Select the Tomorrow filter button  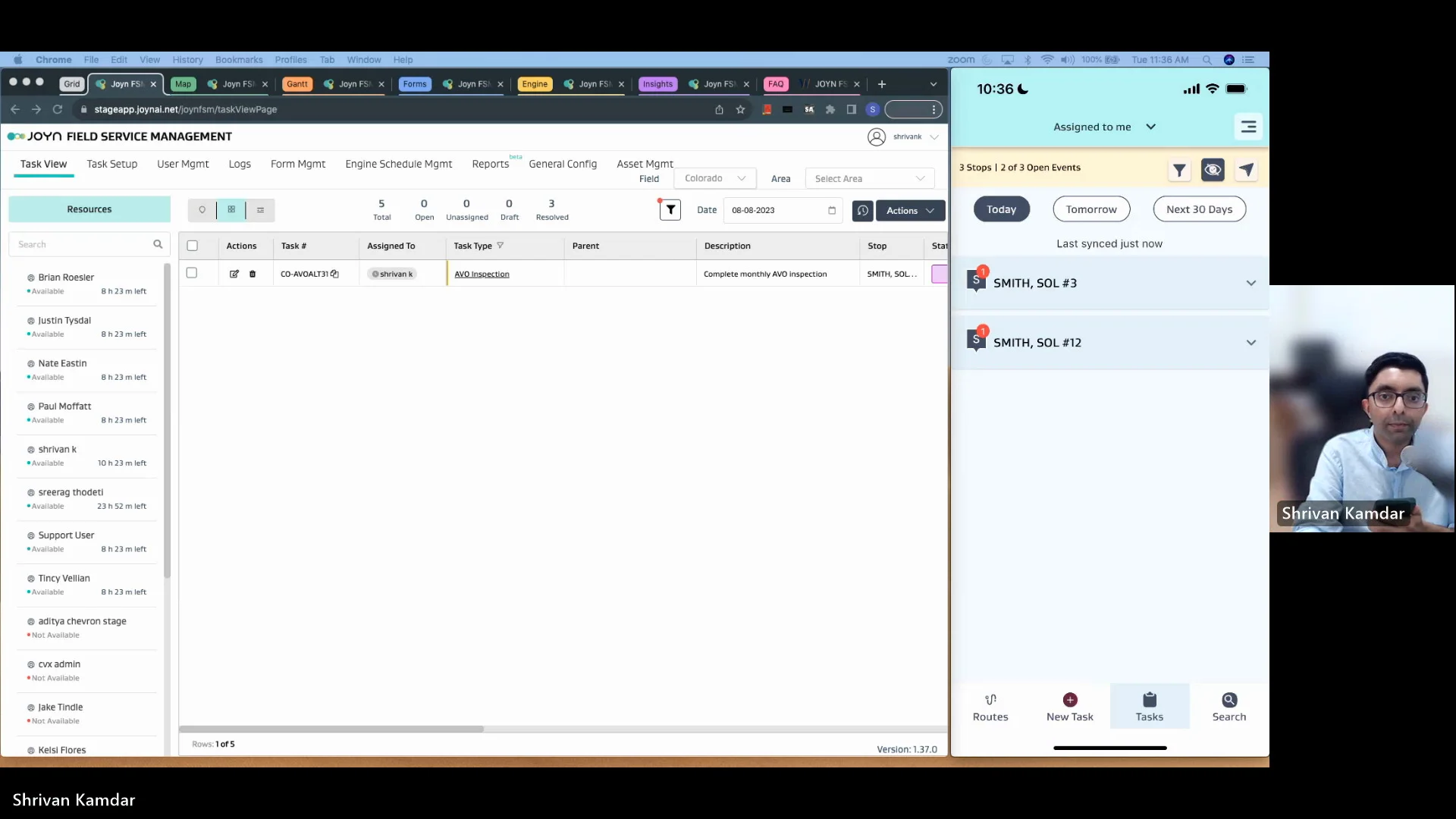coord(1091,209)
